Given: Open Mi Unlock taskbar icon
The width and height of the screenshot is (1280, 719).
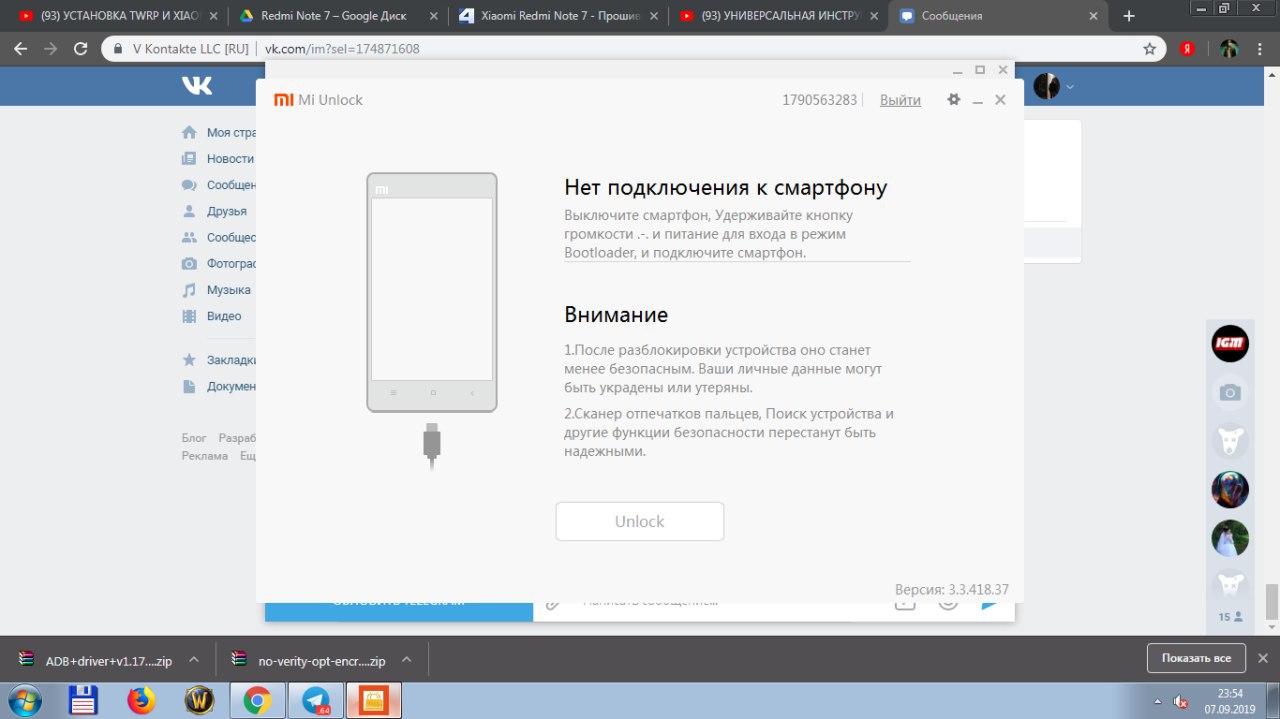Looking at the screenshot, I should pyautogui.click(x=374, y=701).
